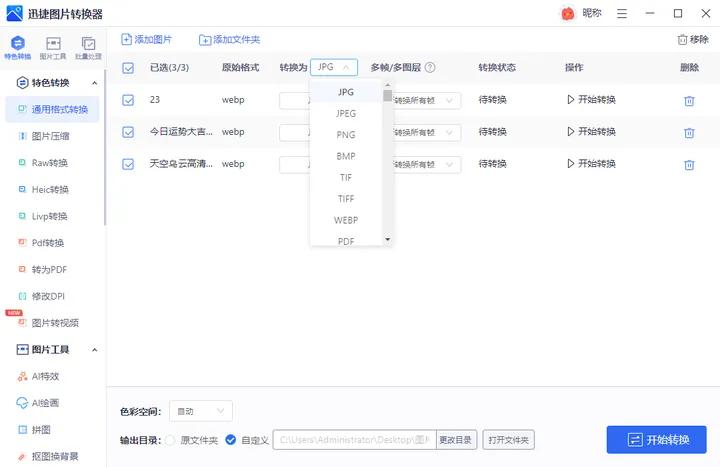Image resolution: width=720 pixels, height=467 pixels.
Task: Toggle the select-all 已选 checkbox
Action: [x=128, y=68]
